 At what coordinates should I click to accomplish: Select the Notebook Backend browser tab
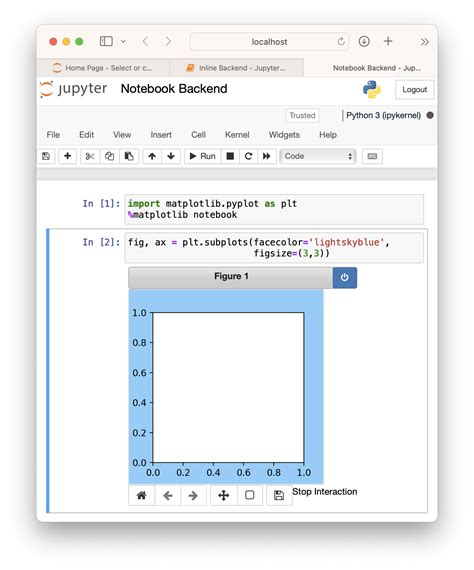point(370,68)
